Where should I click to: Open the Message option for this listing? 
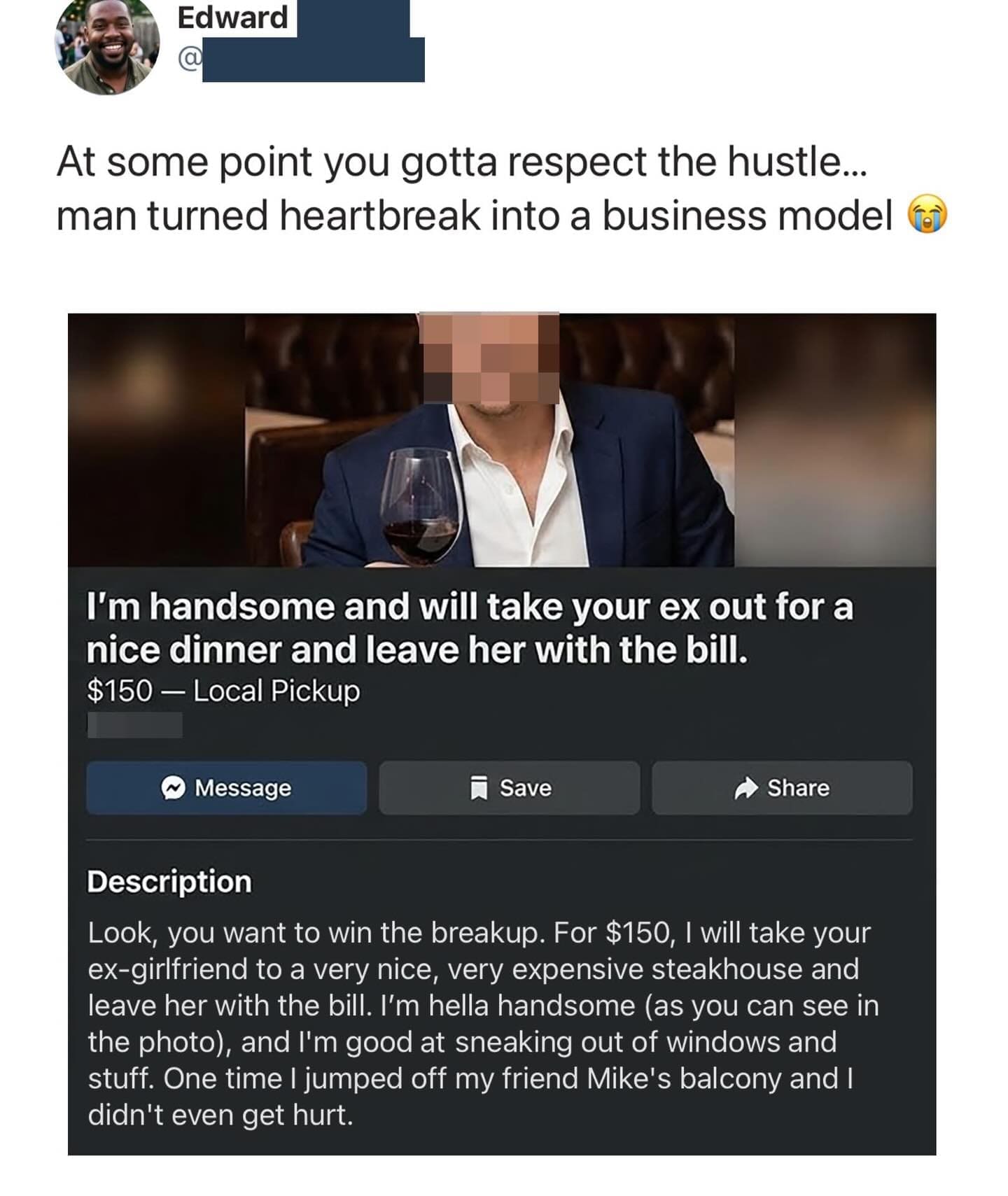pyautogui.click(x=226, y=789)
